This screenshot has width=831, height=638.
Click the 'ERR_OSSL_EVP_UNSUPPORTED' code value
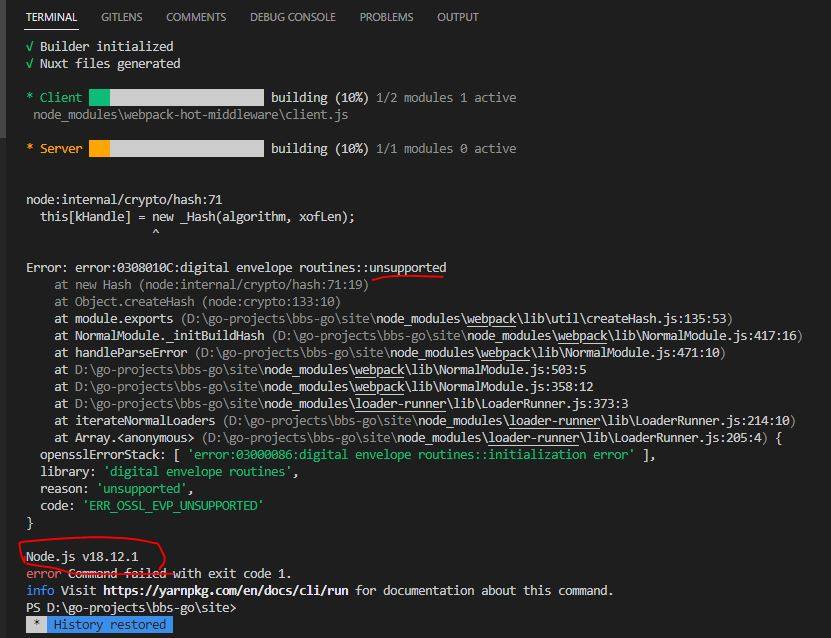pos(173,506)
